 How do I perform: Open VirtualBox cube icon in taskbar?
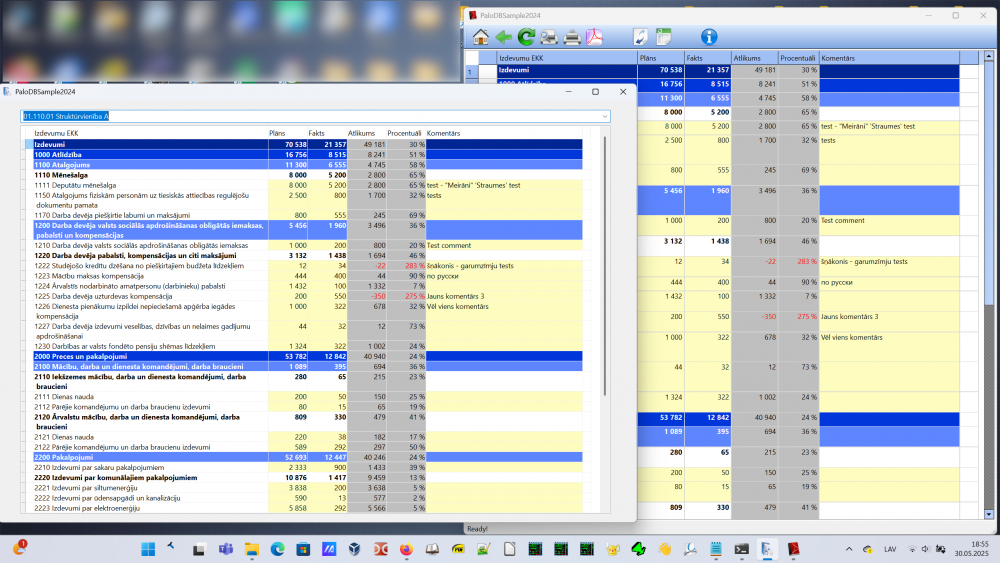point(355,549)
